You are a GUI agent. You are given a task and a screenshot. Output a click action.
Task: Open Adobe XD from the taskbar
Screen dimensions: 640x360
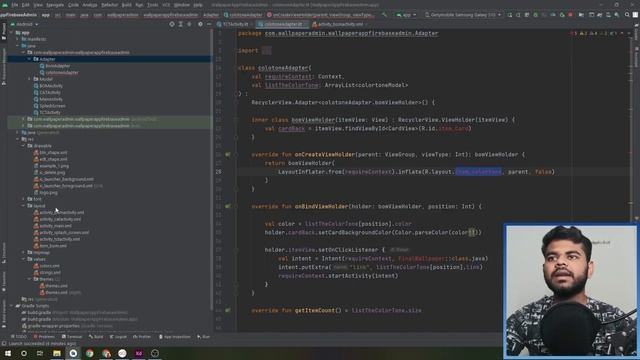click(x=138, y=353)
